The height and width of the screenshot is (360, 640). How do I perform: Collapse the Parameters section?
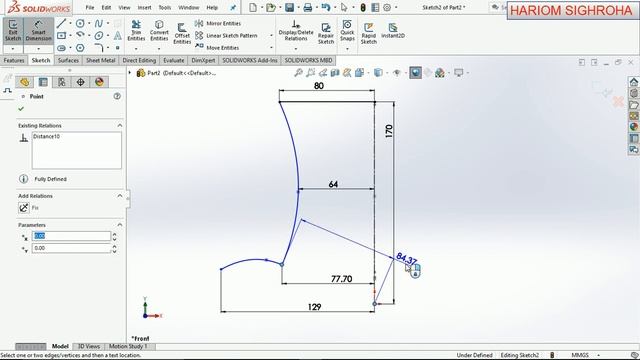120,225
